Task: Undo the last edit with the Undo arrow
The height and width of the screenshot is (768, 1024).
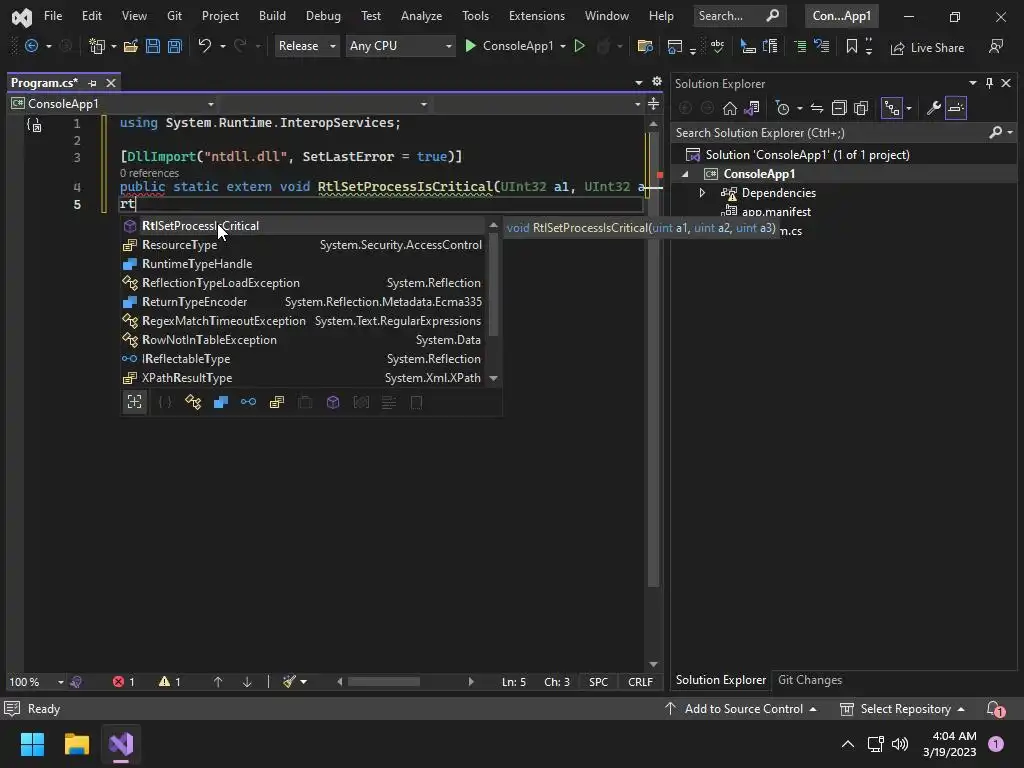Action: (x=204, y=46)
